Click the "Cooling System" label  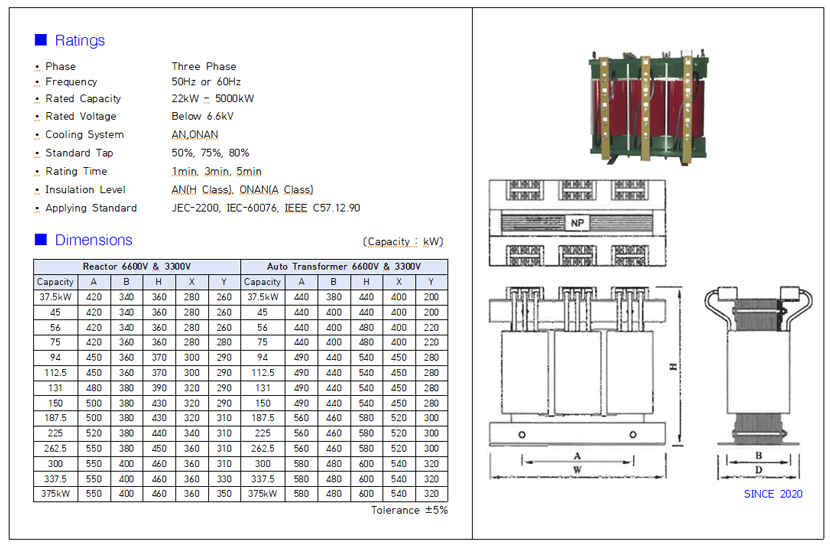point(85,134)
